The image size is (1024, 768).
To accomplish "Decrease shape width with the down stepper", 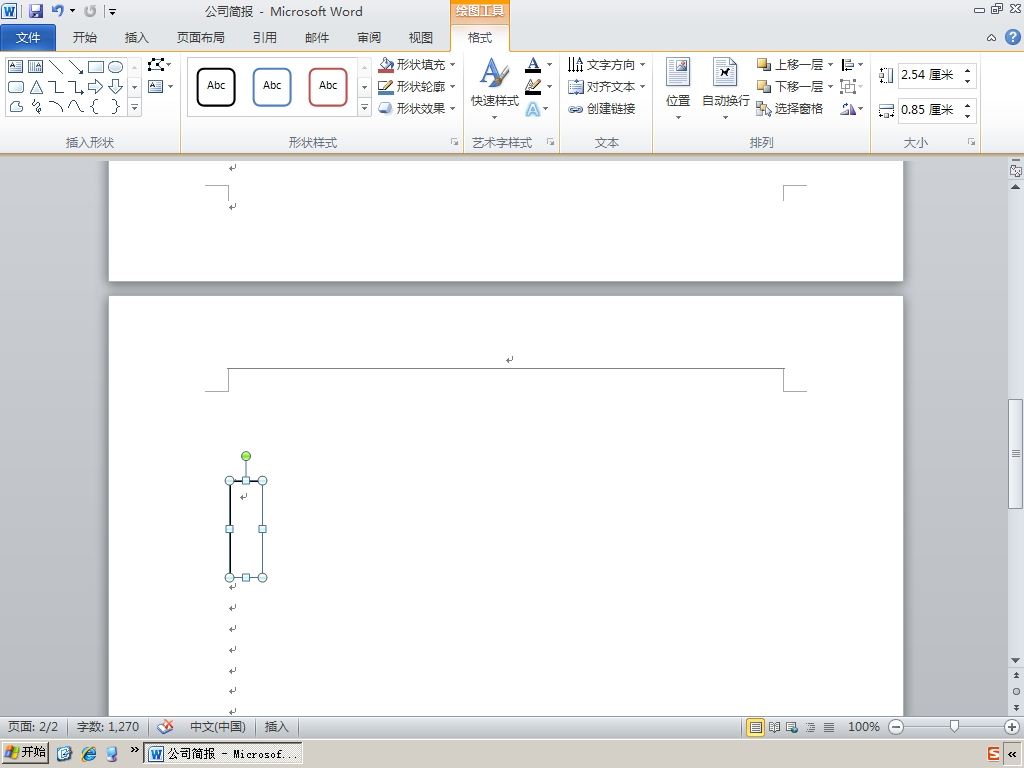I will coord(968,116).
